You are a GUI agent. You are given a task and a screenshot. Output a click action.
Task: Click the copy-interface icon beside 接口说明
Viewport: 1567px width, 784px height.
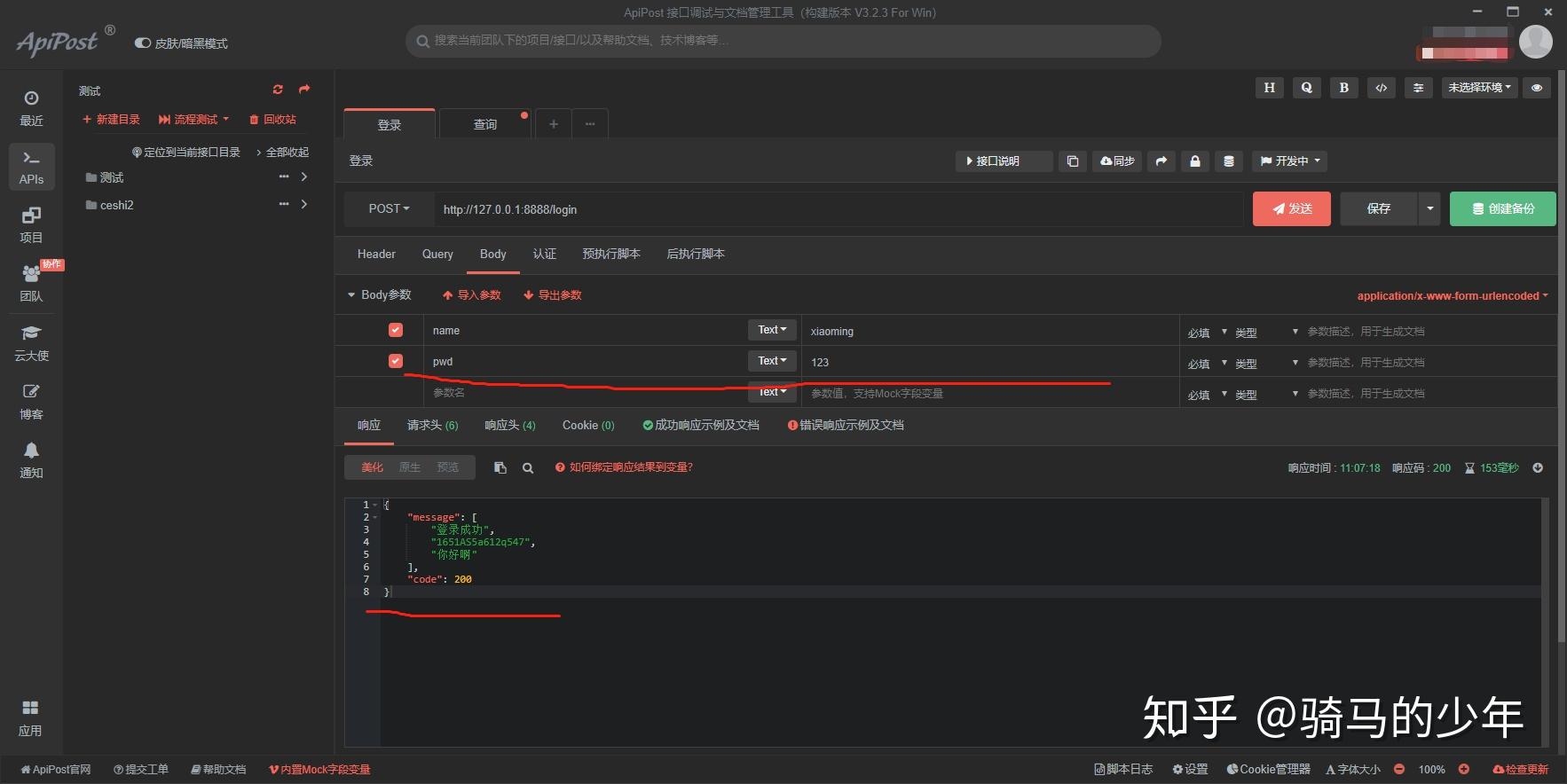[x=1073, y=161]
